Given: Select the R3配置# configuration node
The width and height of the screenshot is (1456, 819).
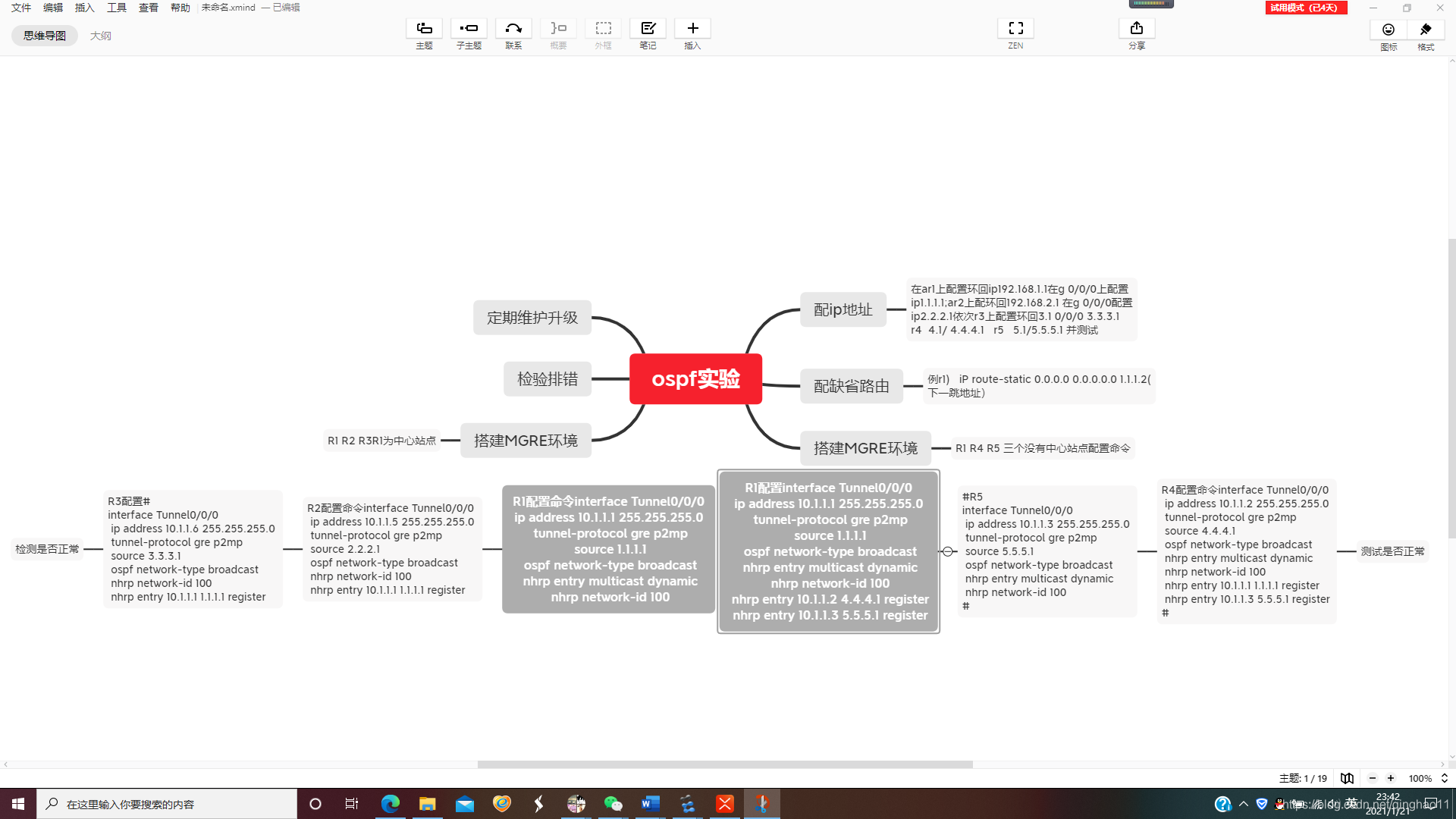Looking at the screenshot, I should point(193,549).
